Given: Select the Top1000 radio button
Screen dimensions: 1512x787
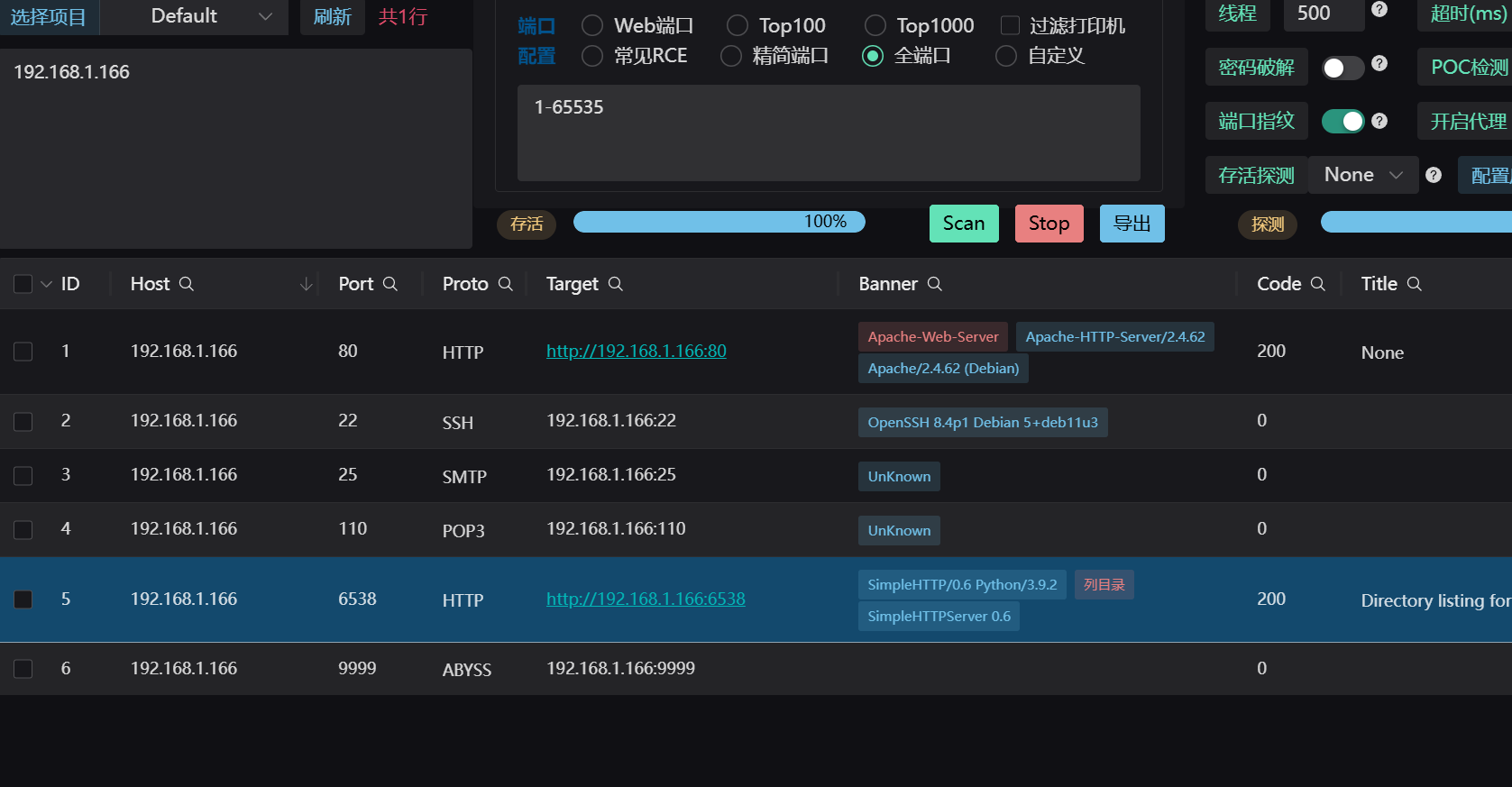Looking at the screenshot, I should tap(875, 25).
